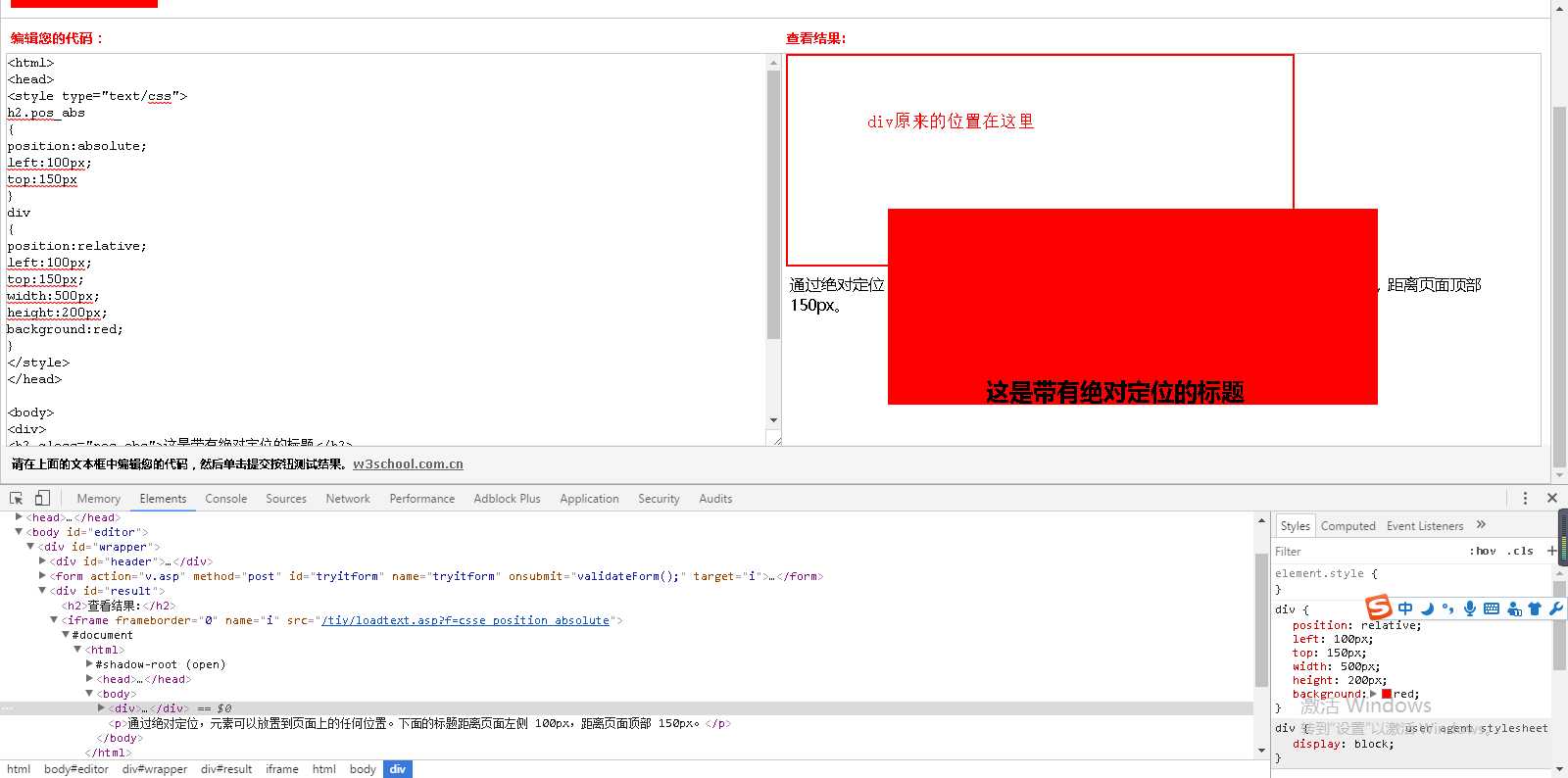Expand div id=header node
Viewport: 1568px width, 778px height.
(x=42, y=561)
